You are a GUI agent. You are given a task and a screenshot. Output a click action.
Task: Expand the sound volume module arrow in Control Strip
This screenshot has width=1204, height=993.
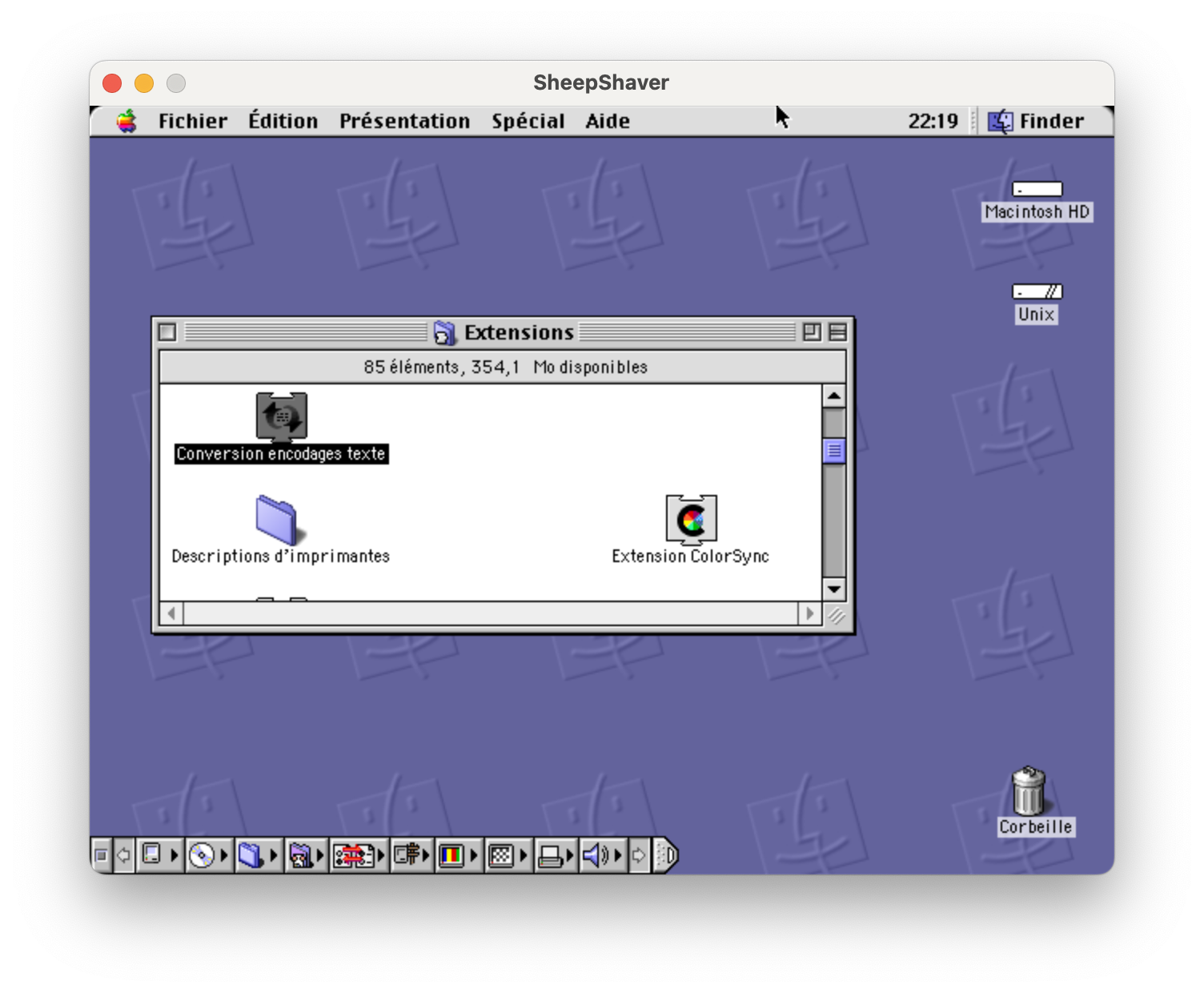coord(617,855)
